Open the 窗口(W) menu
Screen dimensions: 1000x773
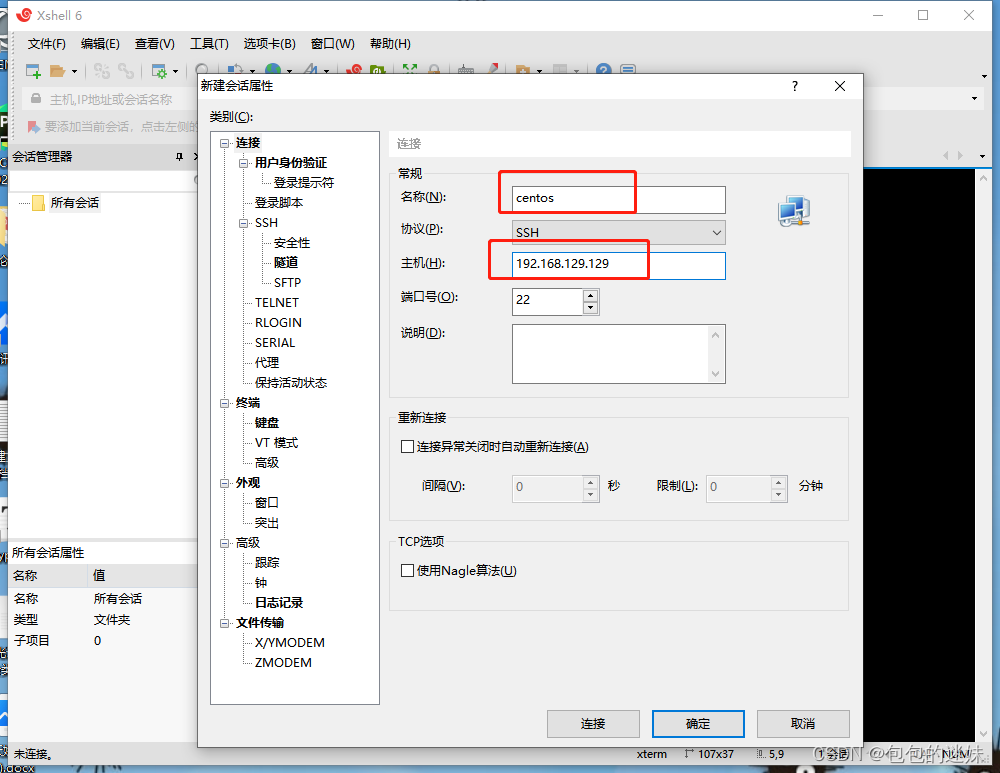click(x=332, y=43)
